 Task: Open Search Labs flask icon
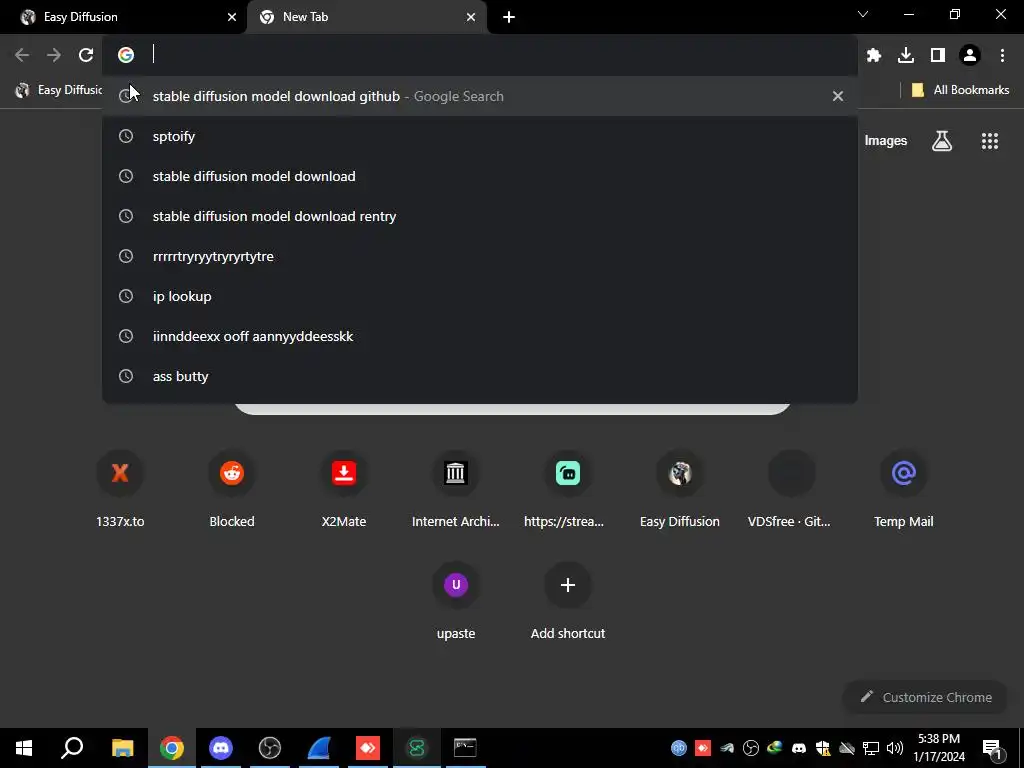point(942,141)
